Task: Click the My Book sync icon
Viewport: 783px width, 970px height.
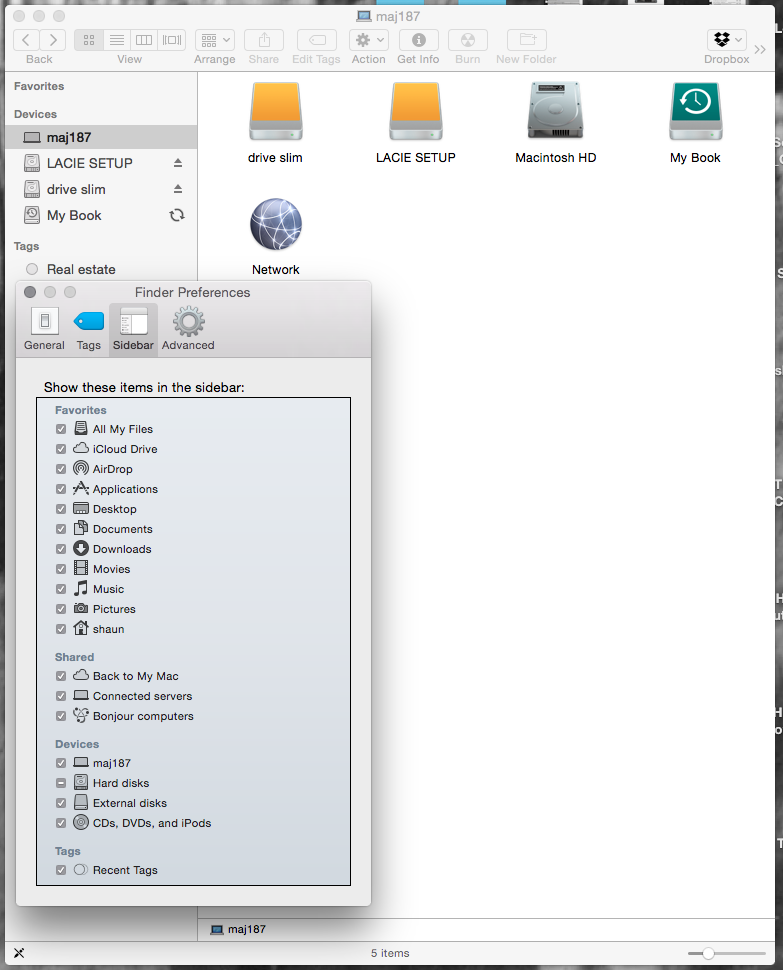Action: tap(177, 215)
